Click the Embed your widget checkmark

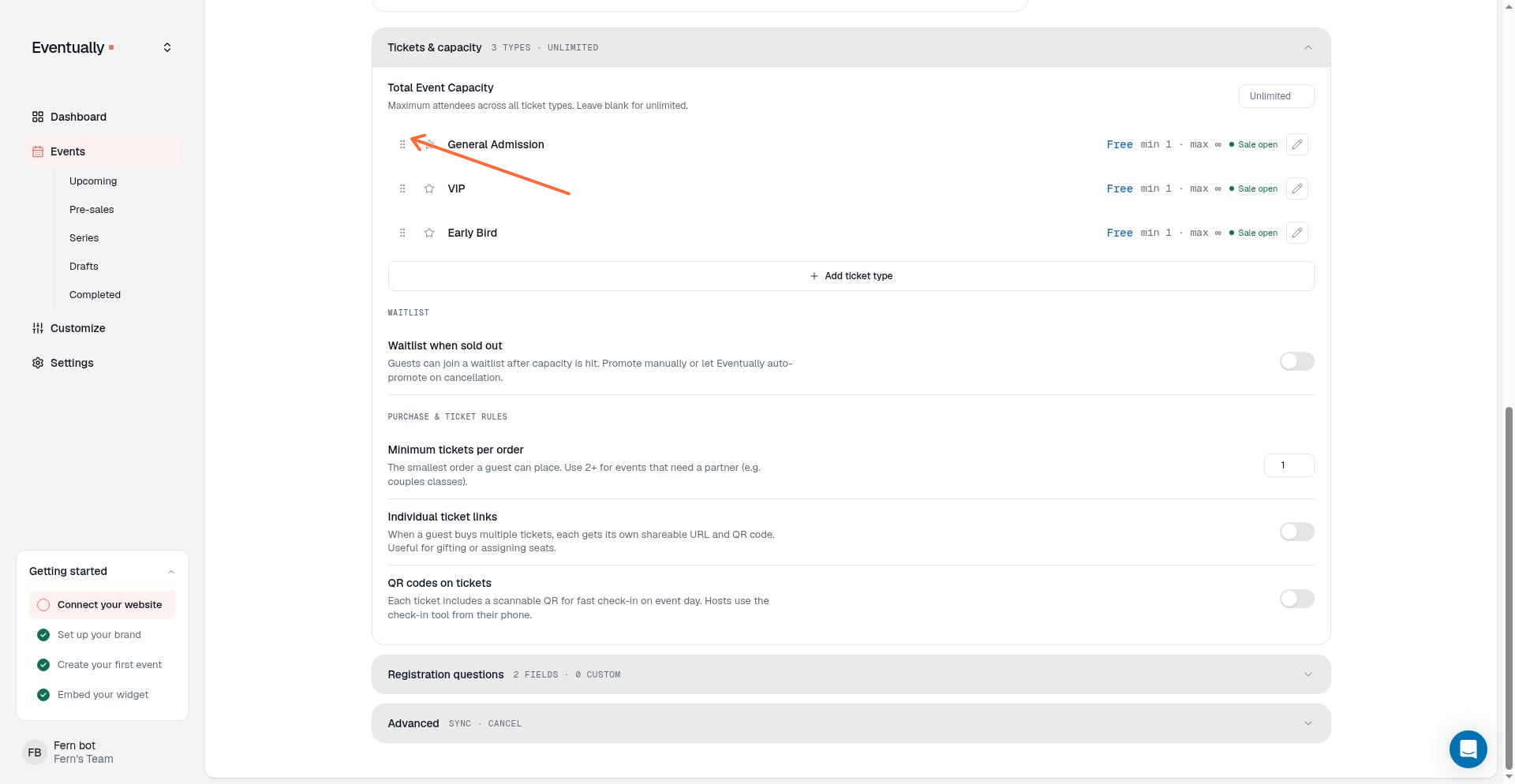(43, 695)
